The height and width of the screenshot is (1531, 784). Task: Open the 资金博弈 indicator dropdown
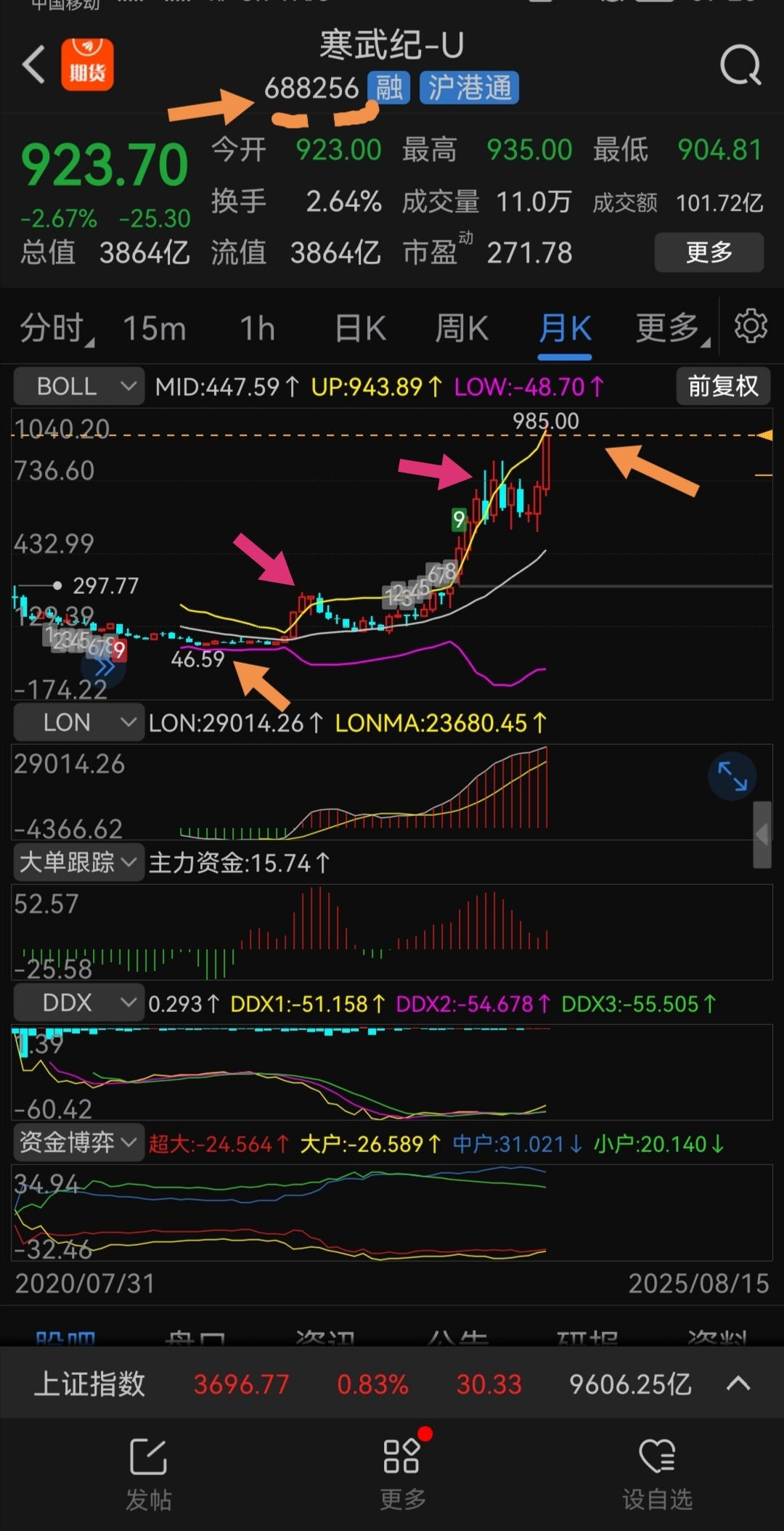point(78,1143)
